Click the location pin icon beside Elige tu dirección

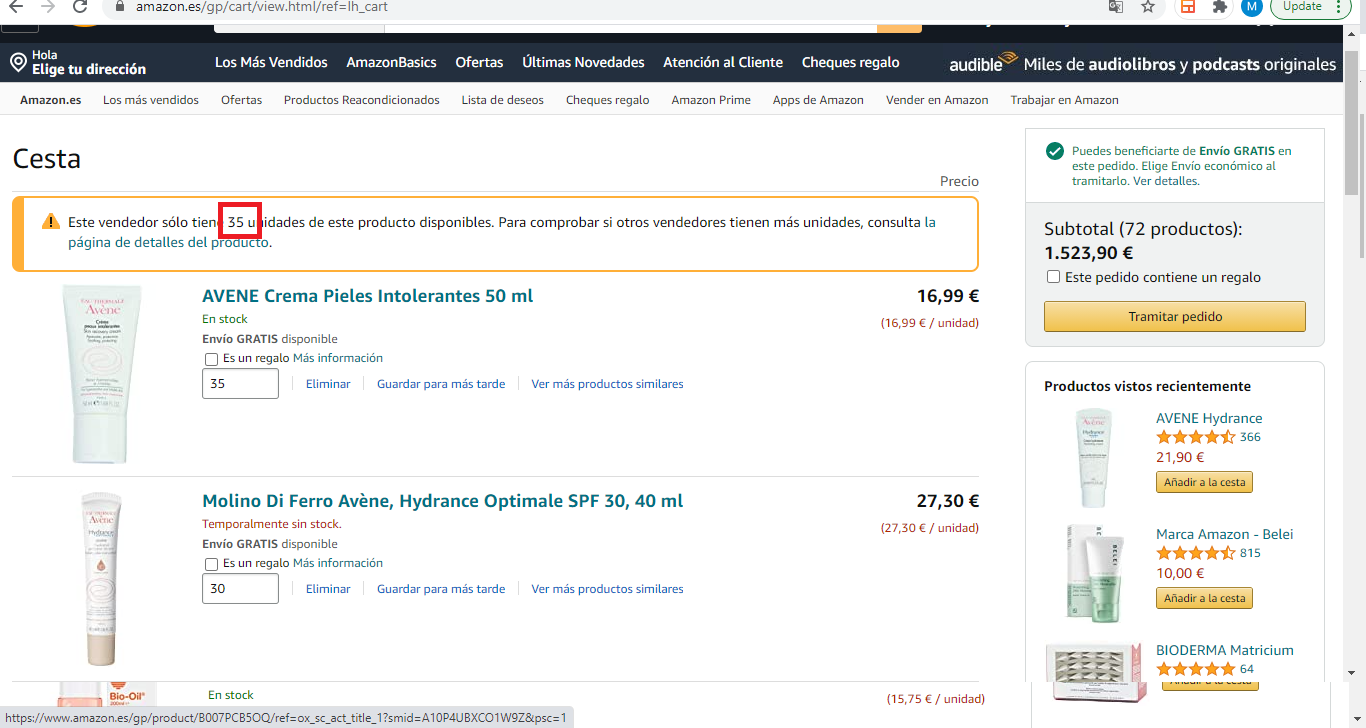point(17,63)
